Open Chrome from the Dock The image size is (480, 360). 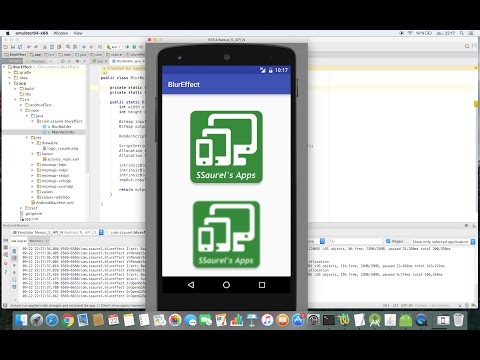click(x=67, y=320)
